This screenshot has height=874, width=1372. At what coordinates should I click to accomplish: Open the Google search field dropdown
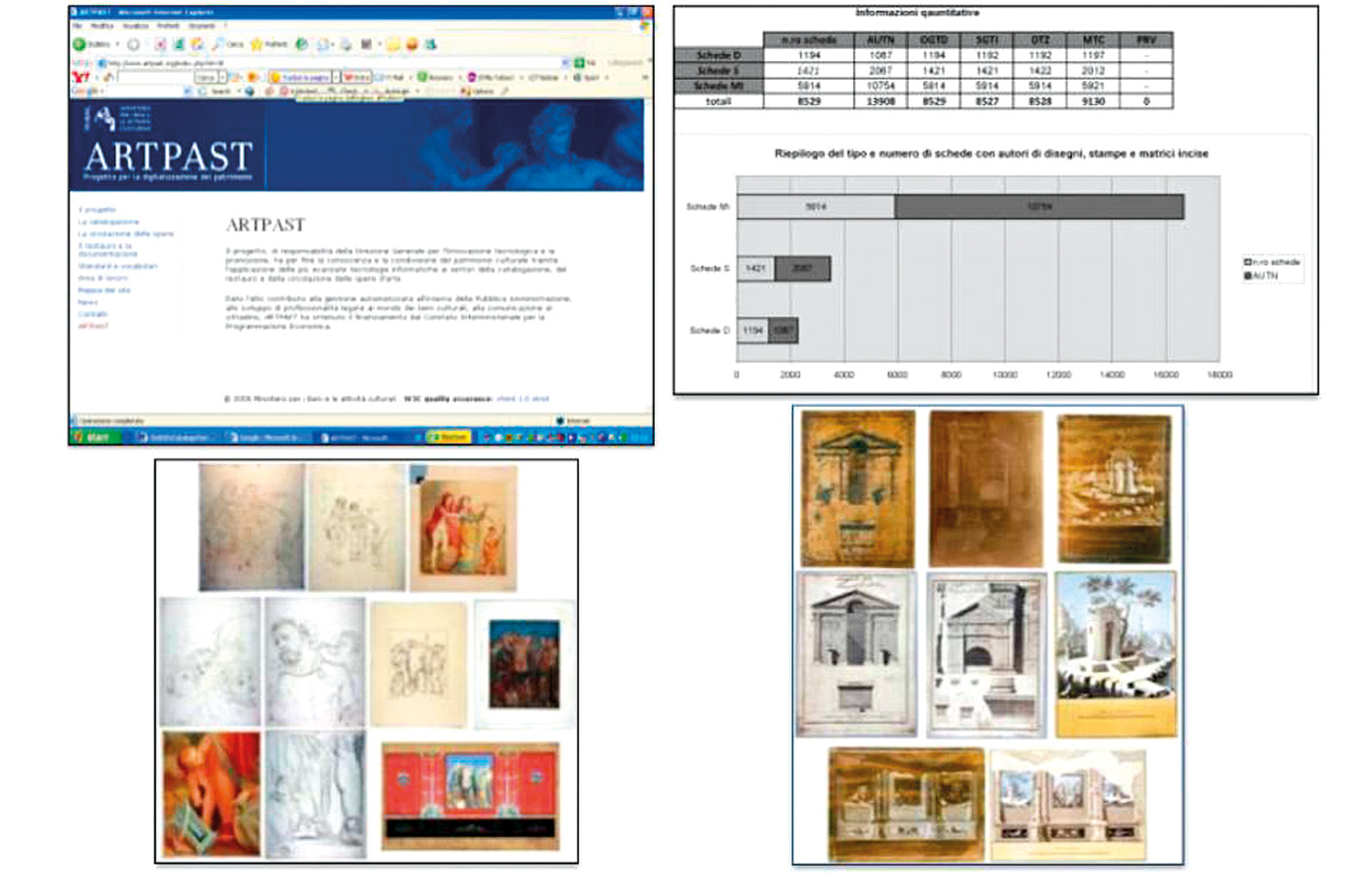(x=187, y=90)
